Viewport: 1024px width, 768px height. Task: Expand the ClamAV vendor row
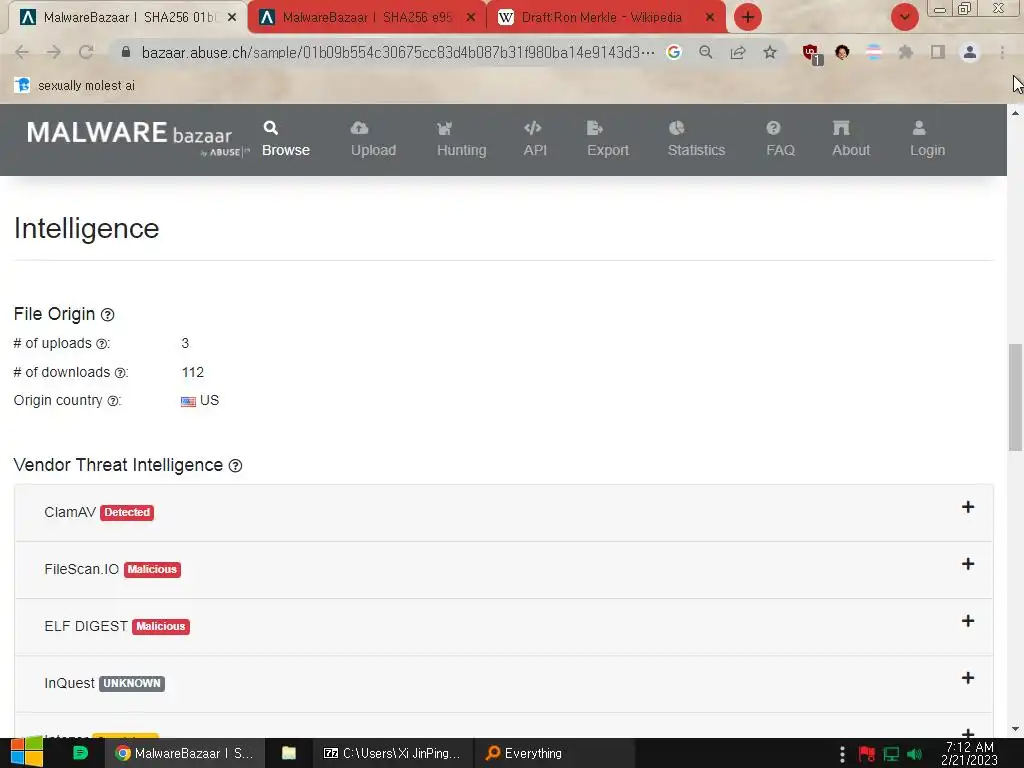pos(504,513)
